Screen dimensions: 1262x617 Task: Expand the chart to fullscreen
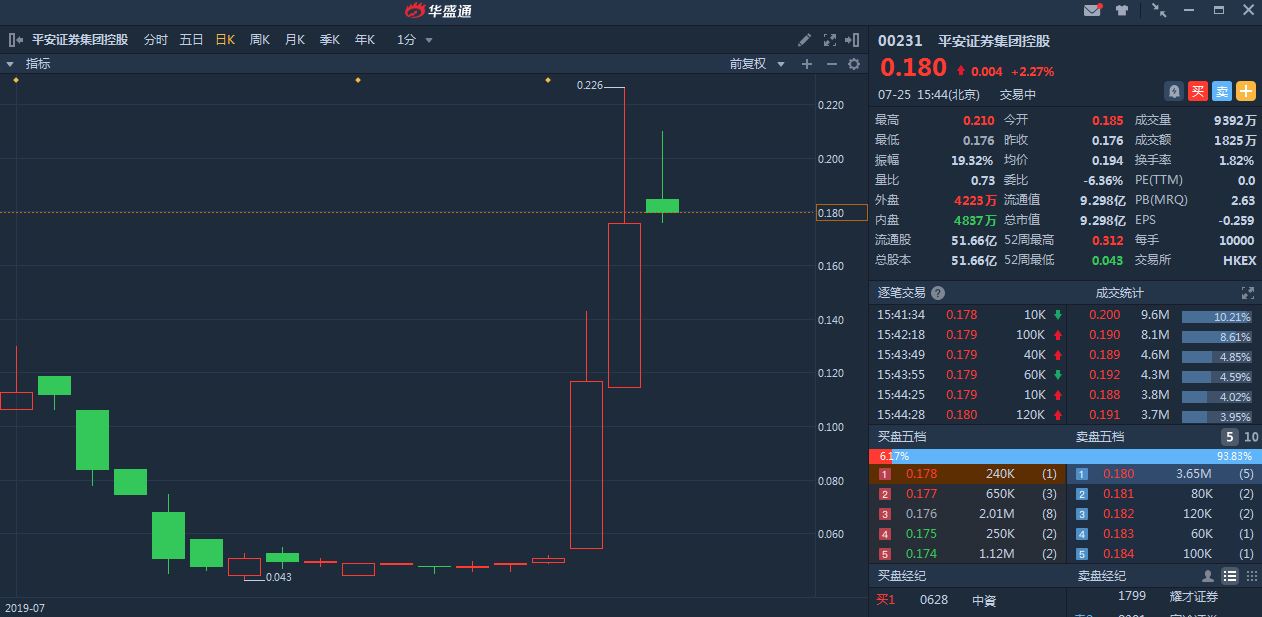(x=829, y=40)
